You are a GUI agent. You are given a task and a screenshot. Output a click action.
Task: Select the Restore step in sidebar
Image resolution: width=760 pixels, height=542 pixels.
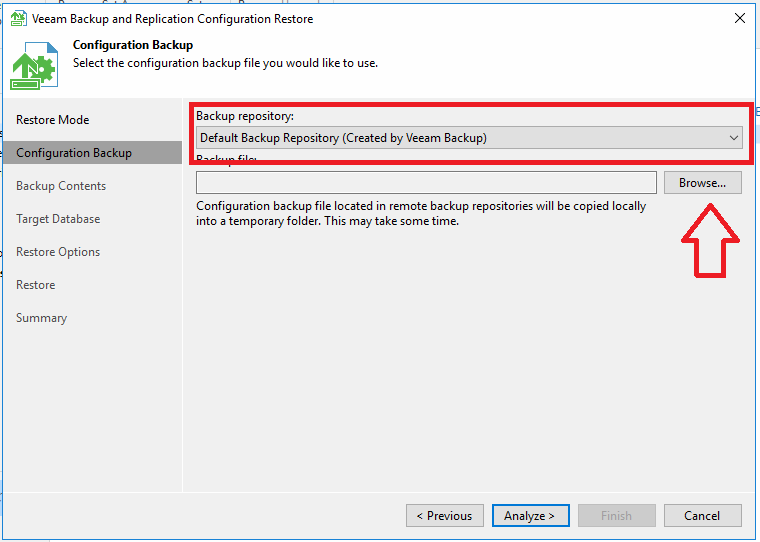(35, 285)
